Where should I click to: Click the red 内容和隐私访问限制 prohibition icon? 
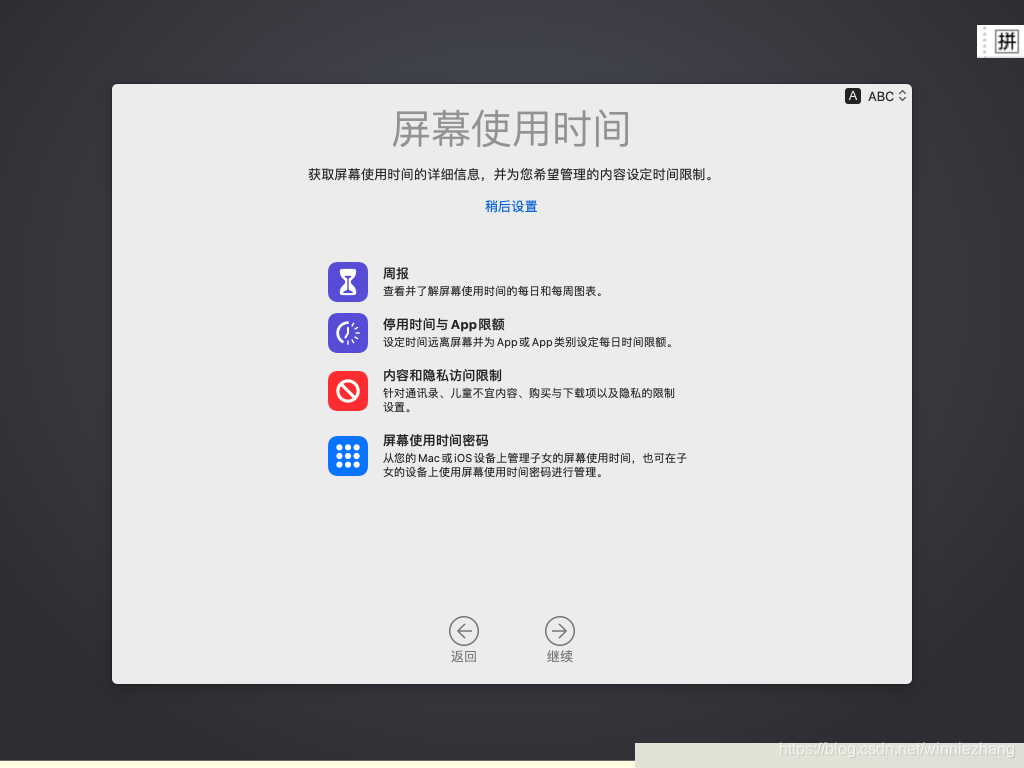click(x=347, y=391)
